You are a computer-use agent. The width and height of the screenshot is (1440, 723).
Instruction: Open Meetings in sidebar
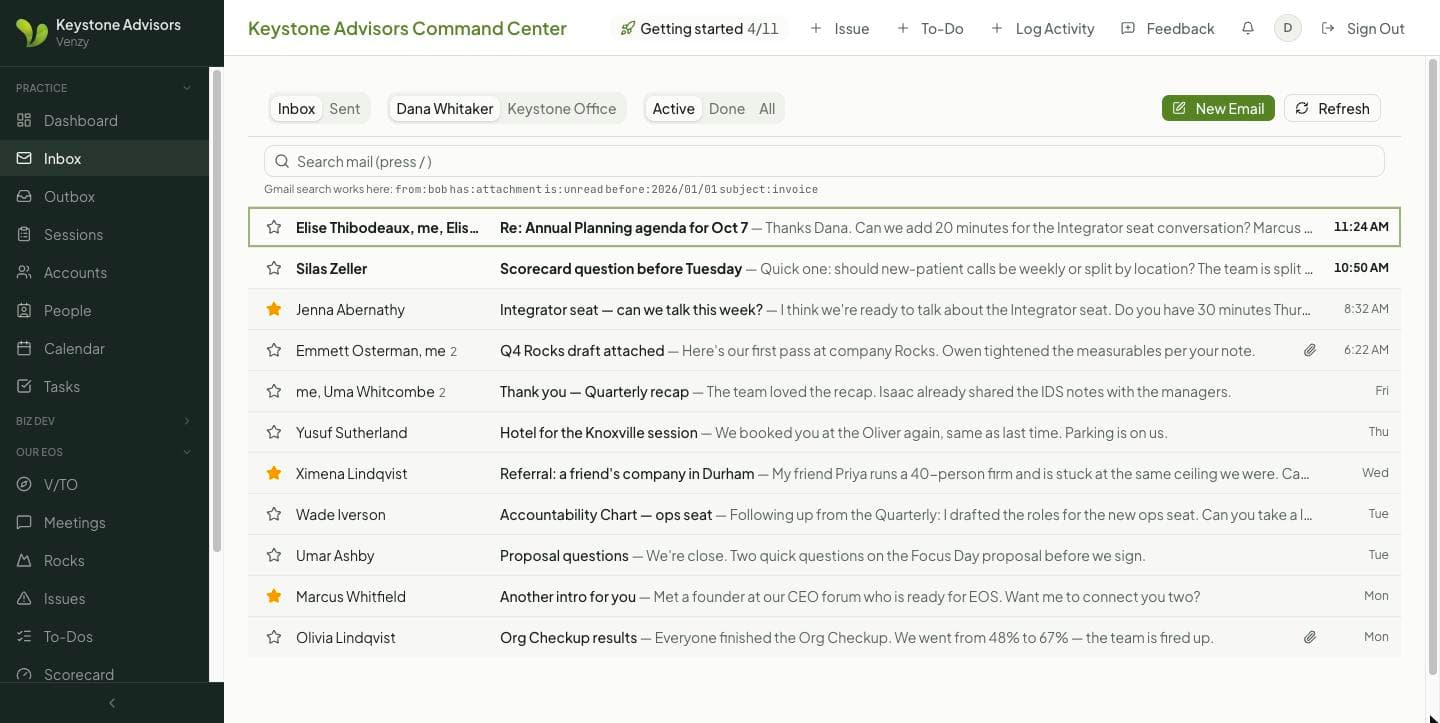click(104, 522)
